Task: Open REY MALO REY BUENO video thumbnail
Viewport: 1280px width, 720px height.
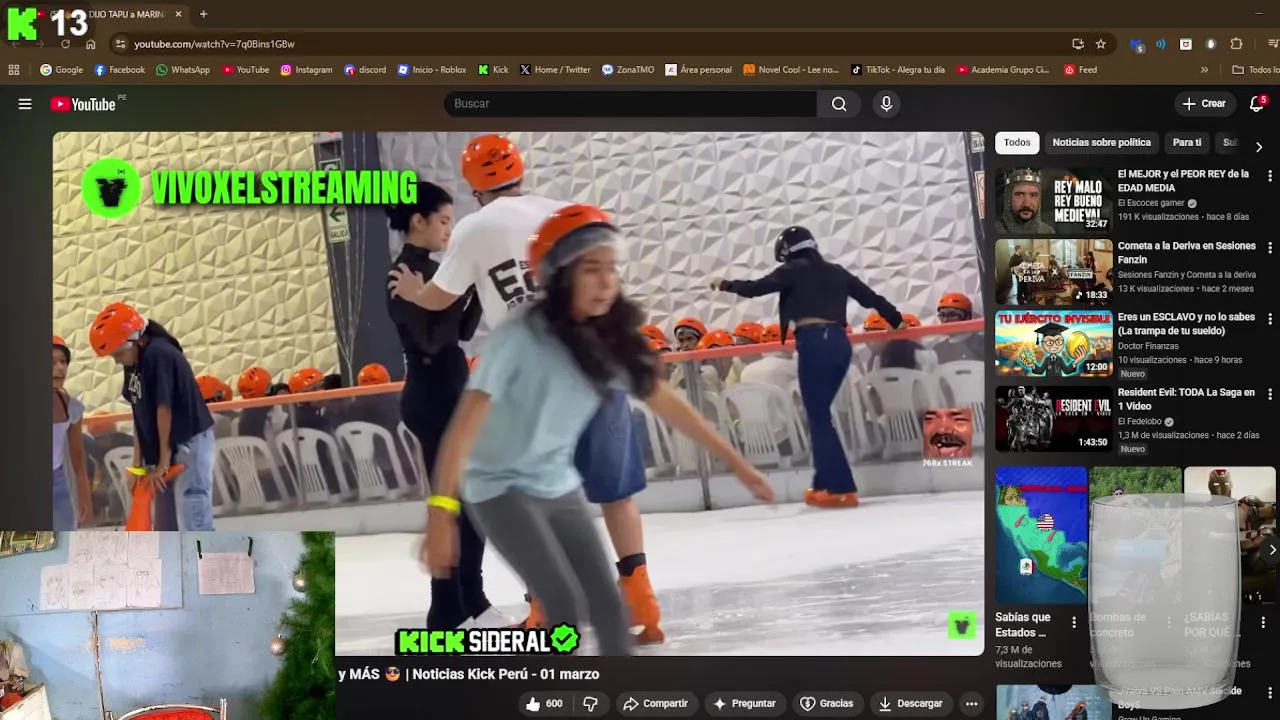Action: [x=1053, y=200]
